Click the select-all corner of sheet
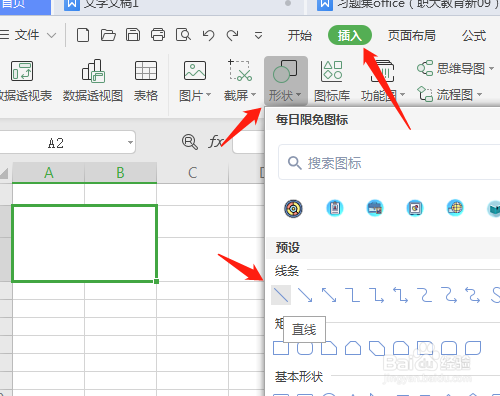The height and width of the screenshot is (396, 500). click(4, 173)
